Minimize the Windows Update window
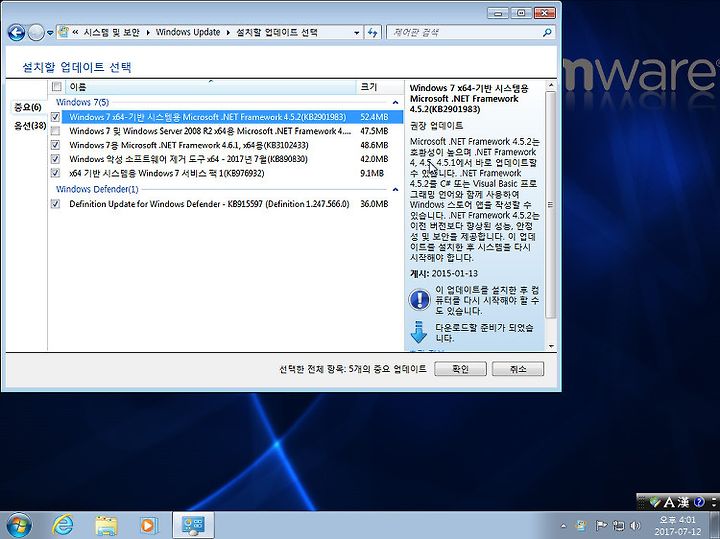This screenshot has height=539, width=720. coord(498,13)
